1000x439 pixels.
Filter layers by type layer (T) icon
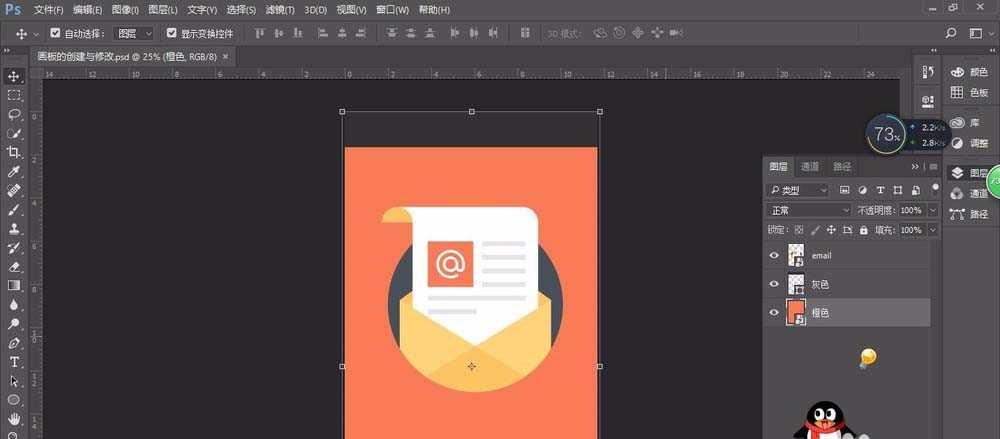(880, 190)
